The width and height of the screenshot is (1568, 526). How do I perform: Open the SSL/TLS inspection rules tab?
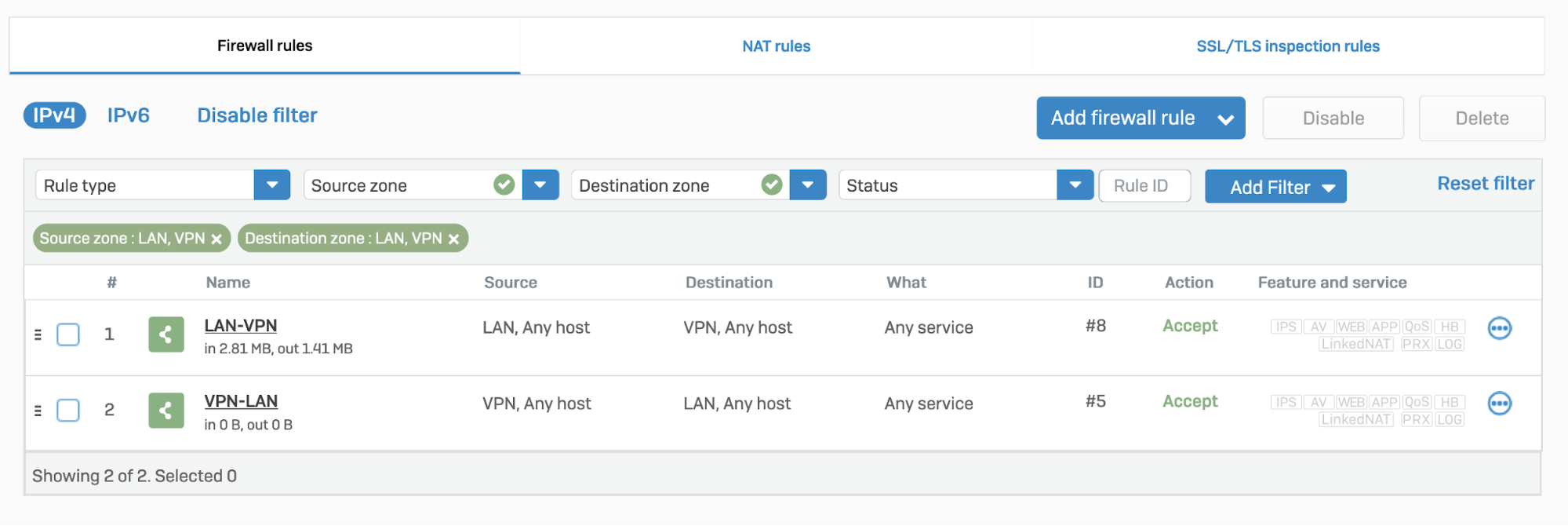click(1287, 46)
